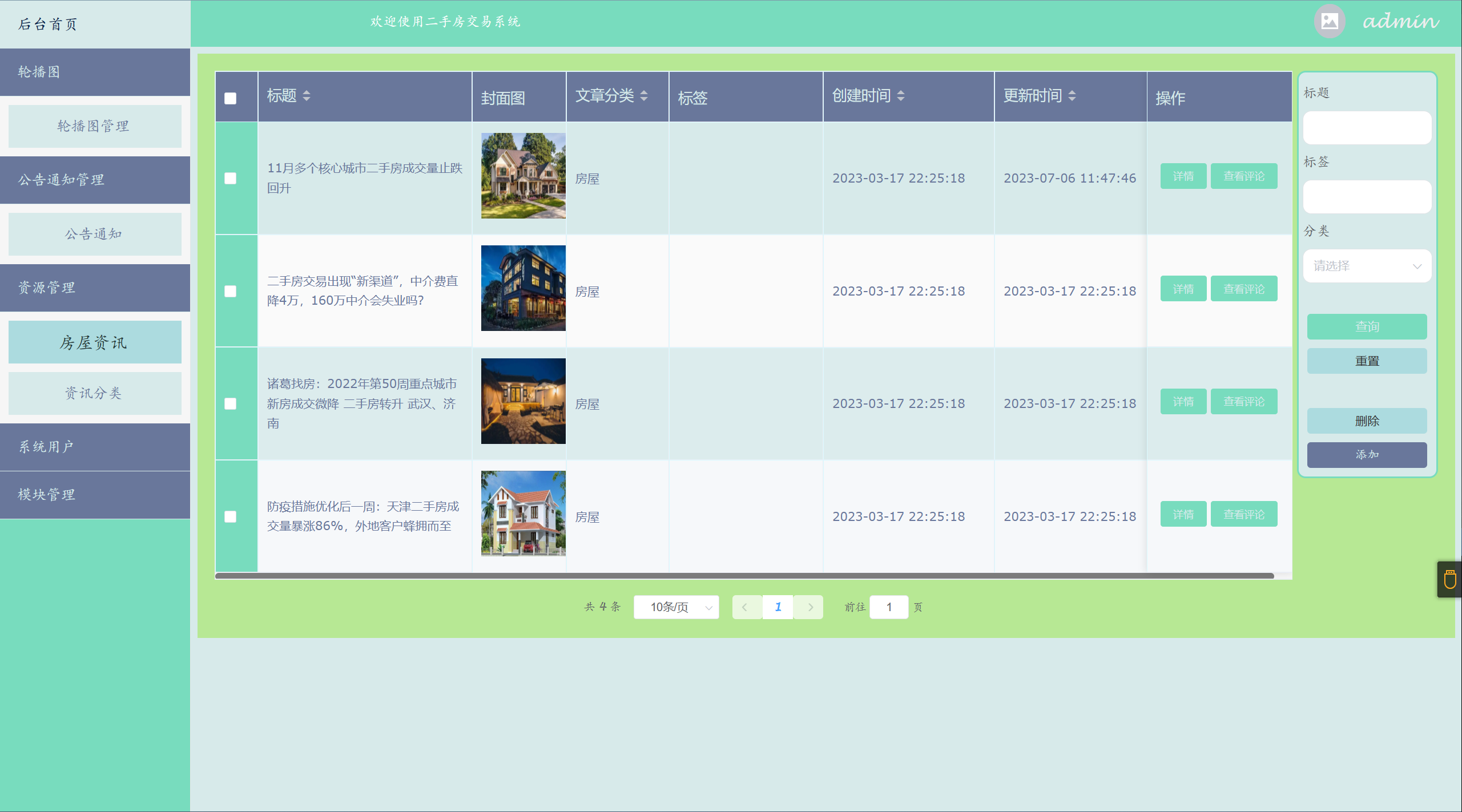Viewport: 1462px width, 812px height.
Task: Click the floating widget icon at right edge
Action: coord(1449,580)
